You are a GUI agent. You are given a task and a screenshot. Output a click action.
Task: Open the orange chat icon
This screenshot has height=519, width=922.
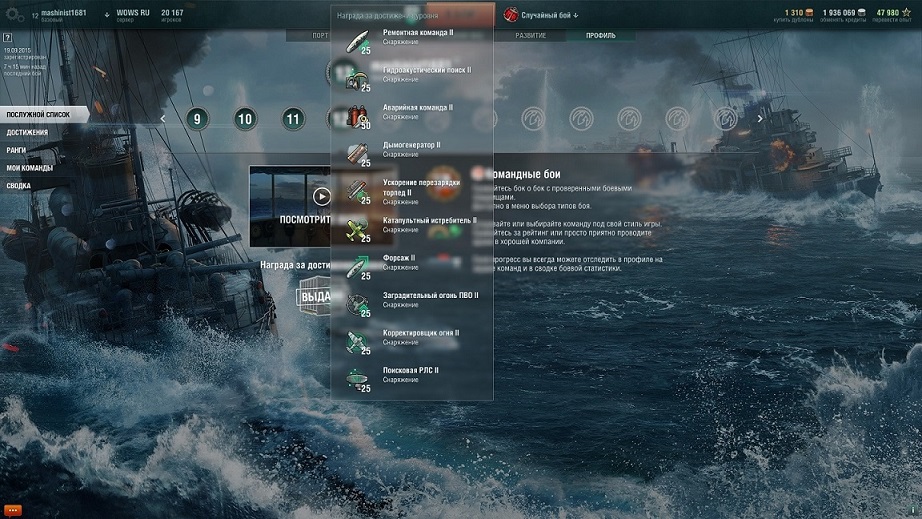coord(12,510)
